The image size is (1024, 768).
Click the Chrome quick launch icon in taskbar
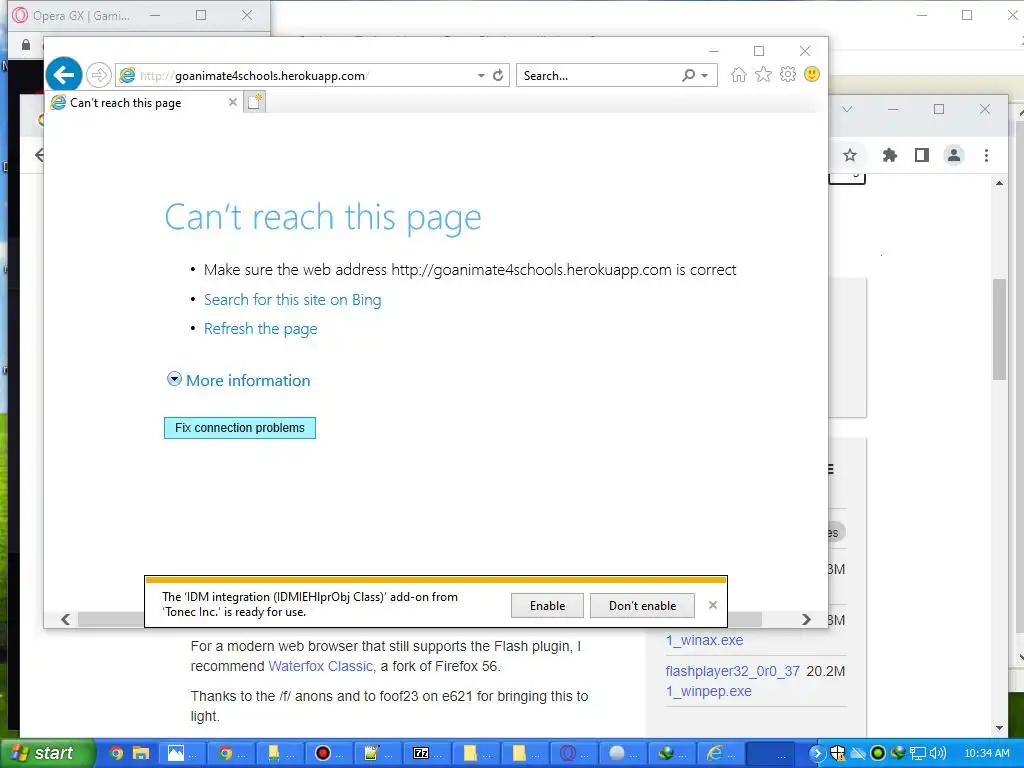point(116,753)
